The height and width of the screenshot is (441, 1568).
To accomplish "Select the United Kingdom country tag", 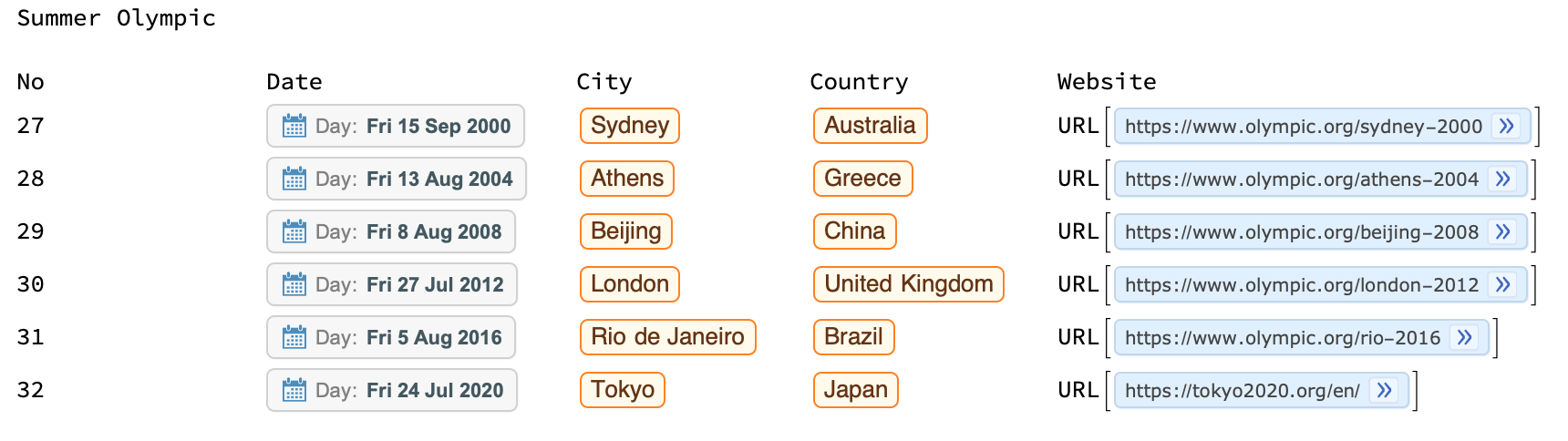I will (908, 284).
